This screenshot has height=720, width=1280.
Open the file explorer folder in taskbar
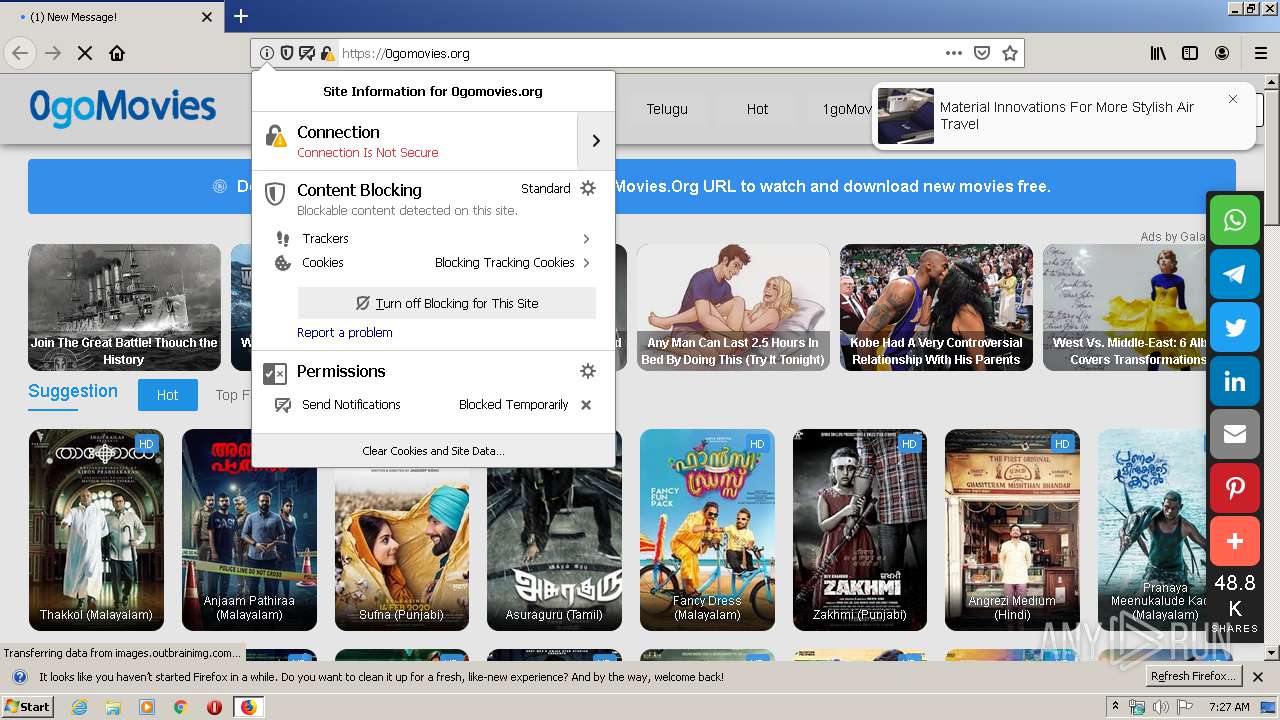click(x=113, y=707)
